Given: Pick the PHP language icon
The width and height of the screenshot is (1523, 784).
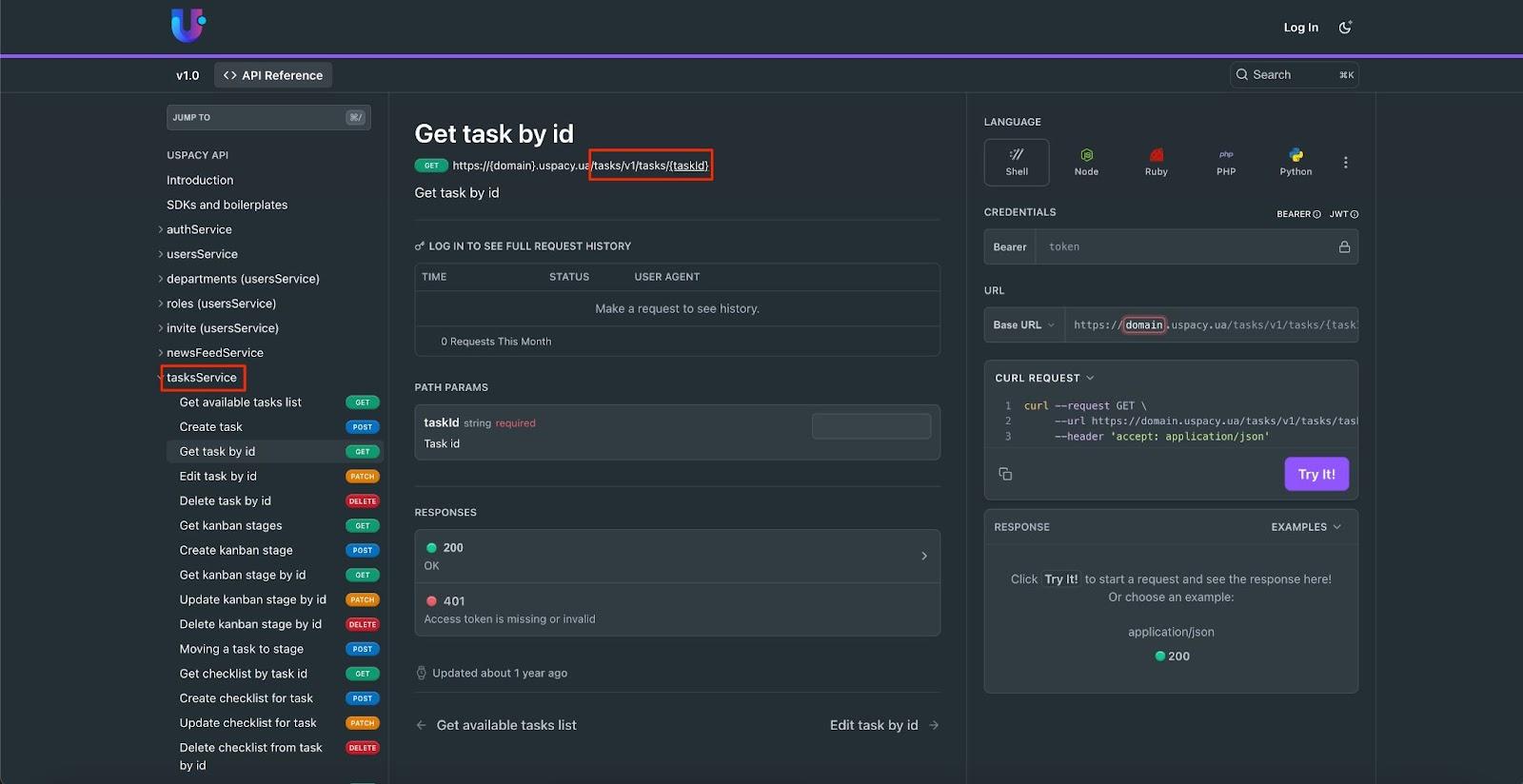Looking at the screenshot, I should coord(1226,162).
